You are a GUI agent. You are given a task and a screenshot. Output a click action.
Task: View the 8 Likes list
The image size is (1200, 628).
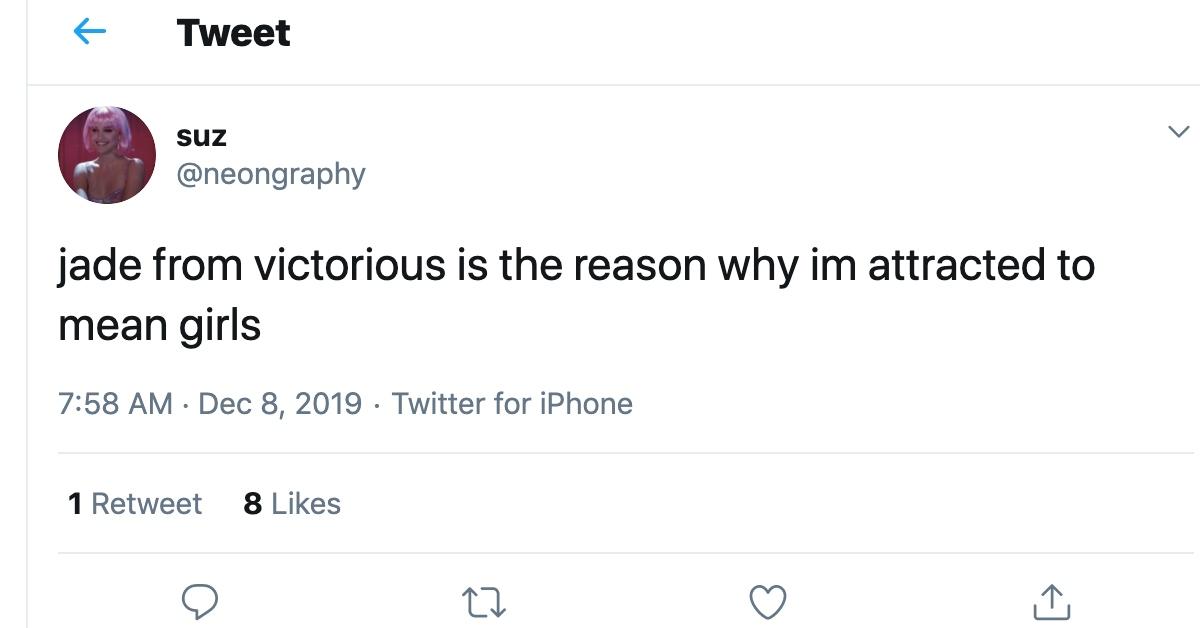(x=292, y=503)
